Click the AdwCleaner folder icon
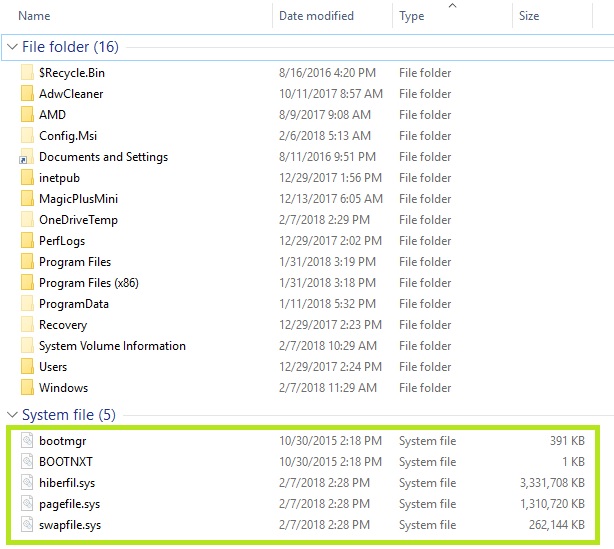 (x=27, y=94)
